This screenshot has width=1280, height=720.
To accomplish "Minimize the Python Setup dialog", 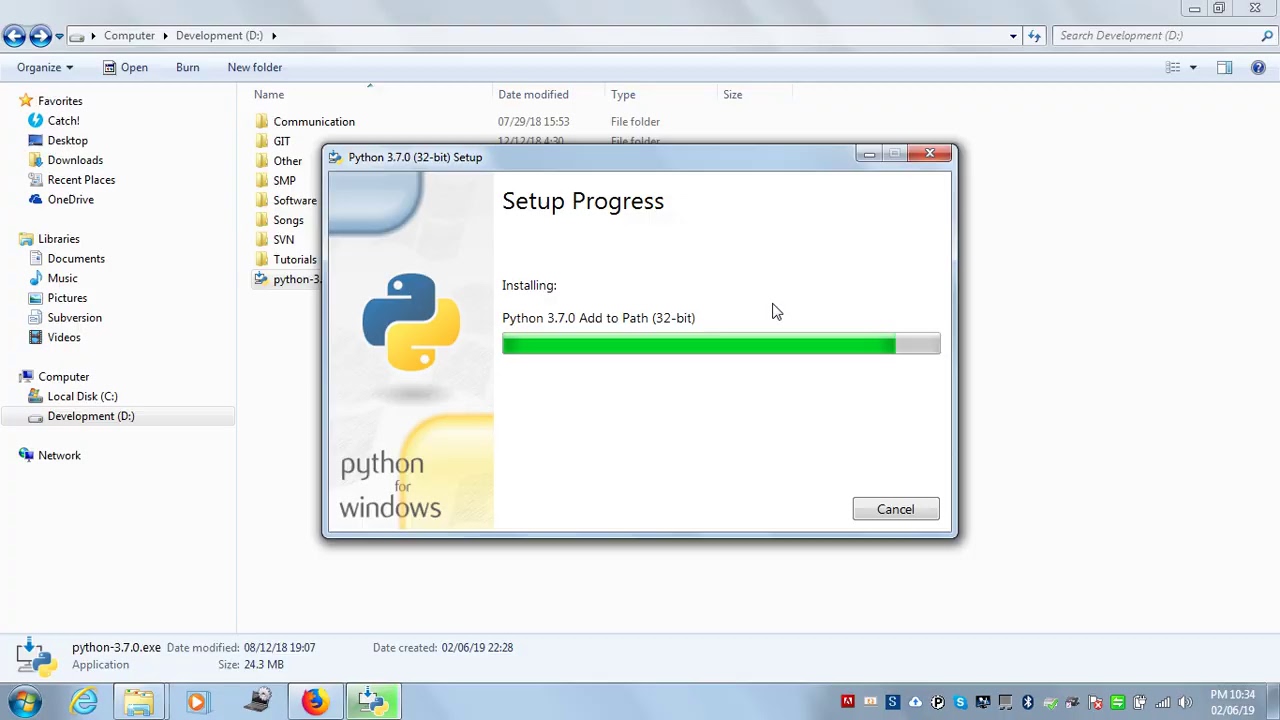I will (x=869, y=153).
